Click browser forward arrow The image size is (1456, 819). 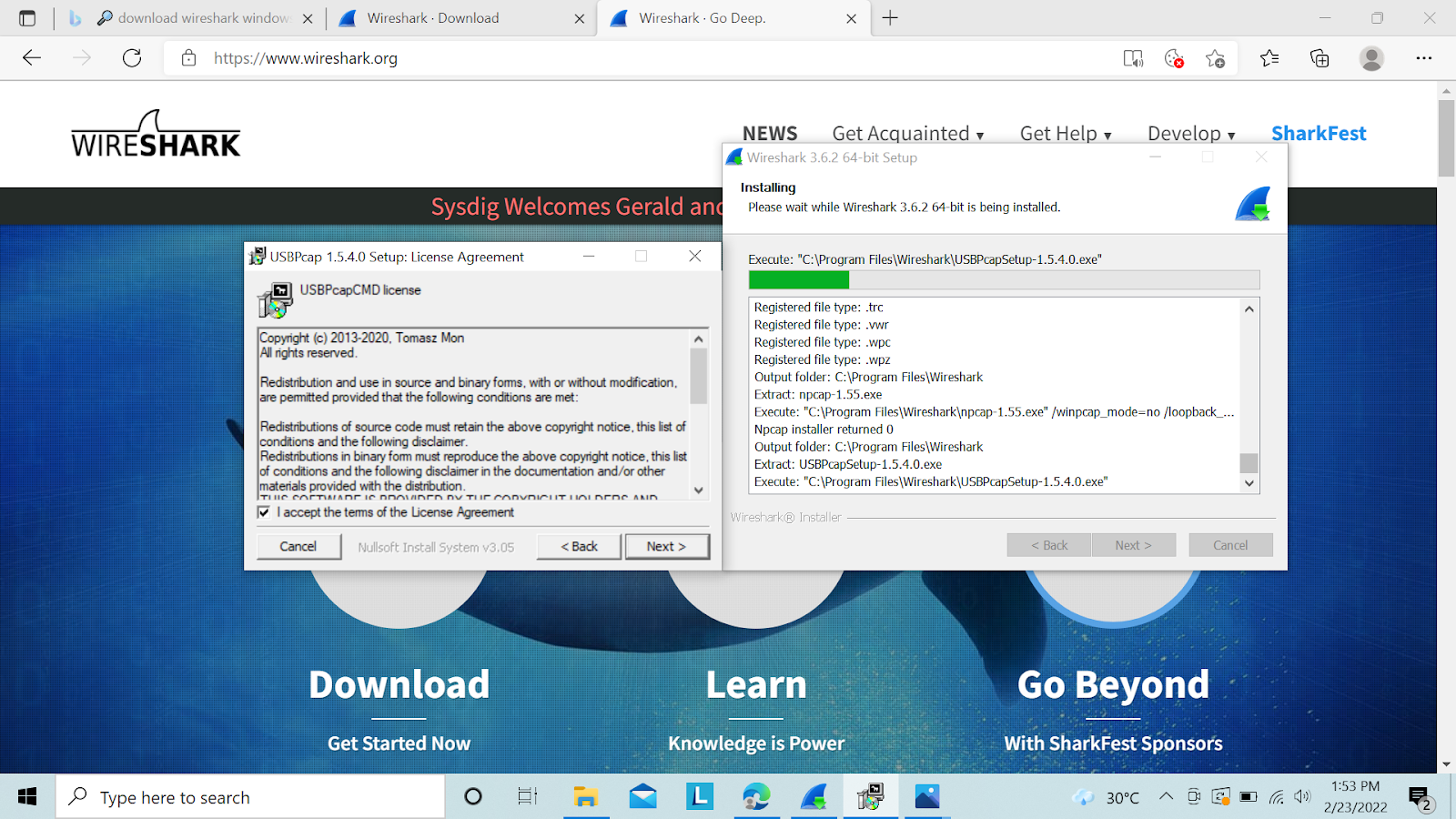pyautogui.click(x=82, y=58)
